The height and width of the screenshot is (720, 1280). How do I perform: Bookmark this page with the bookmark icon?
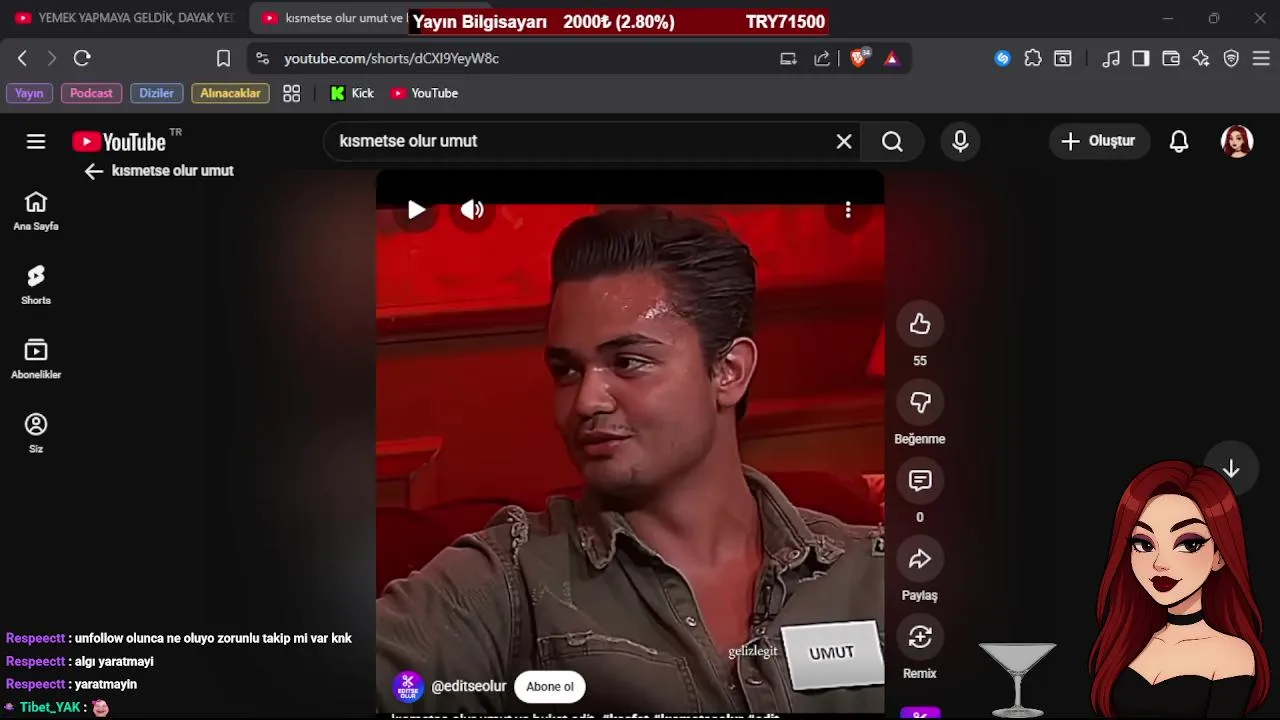224,59
